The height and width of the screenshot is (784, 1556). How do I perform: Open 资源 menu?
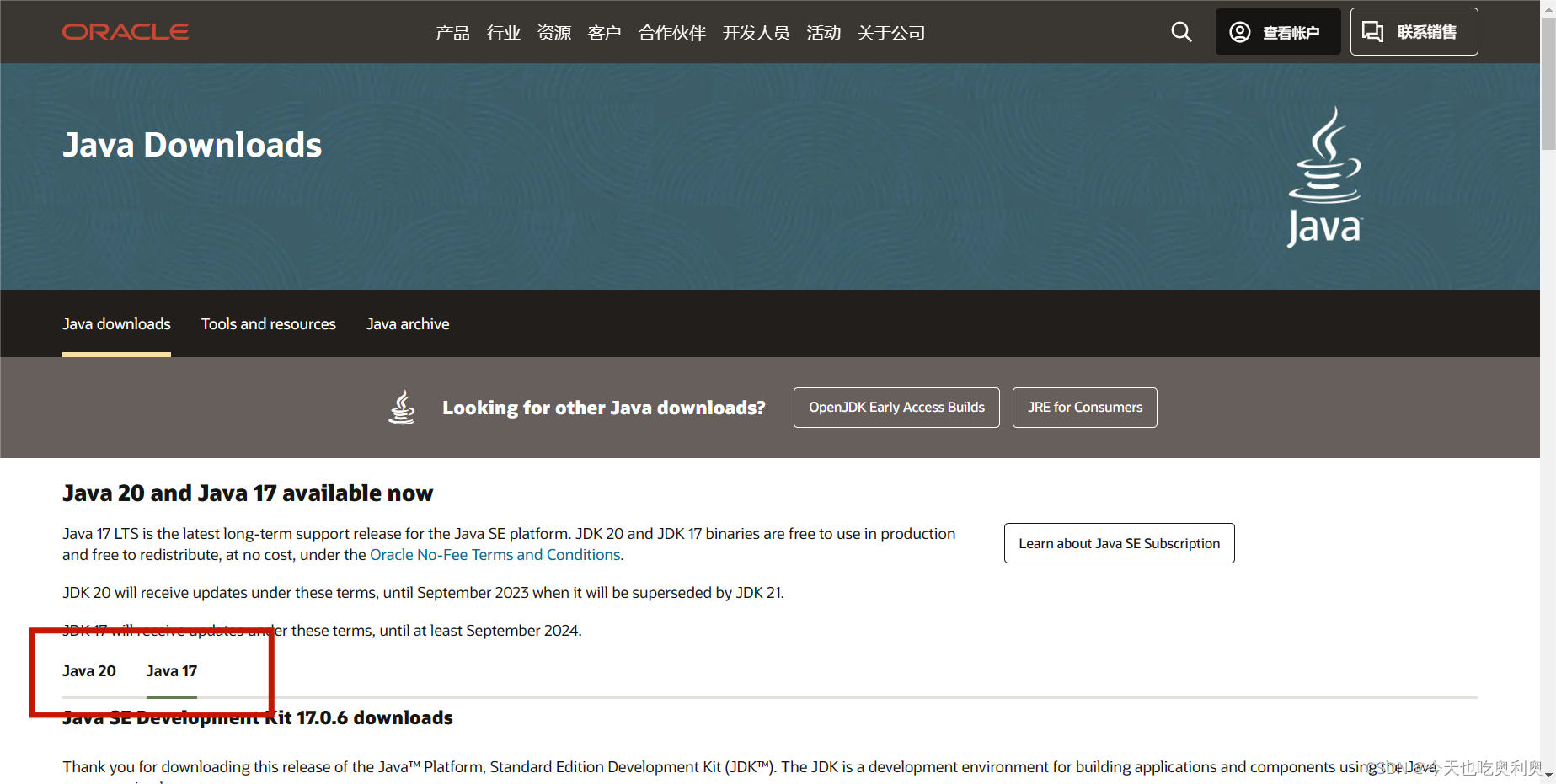(553, 33)
